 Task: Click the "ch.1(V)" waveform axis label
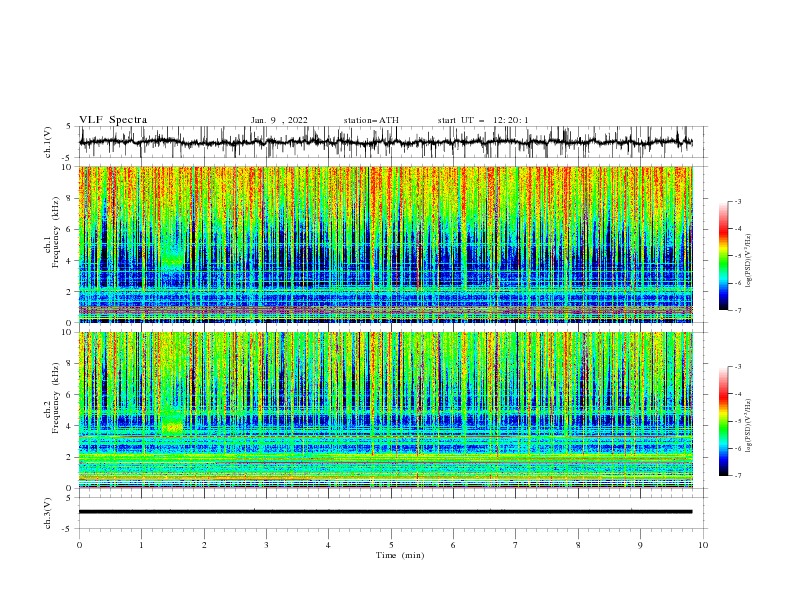click(48, 142)
